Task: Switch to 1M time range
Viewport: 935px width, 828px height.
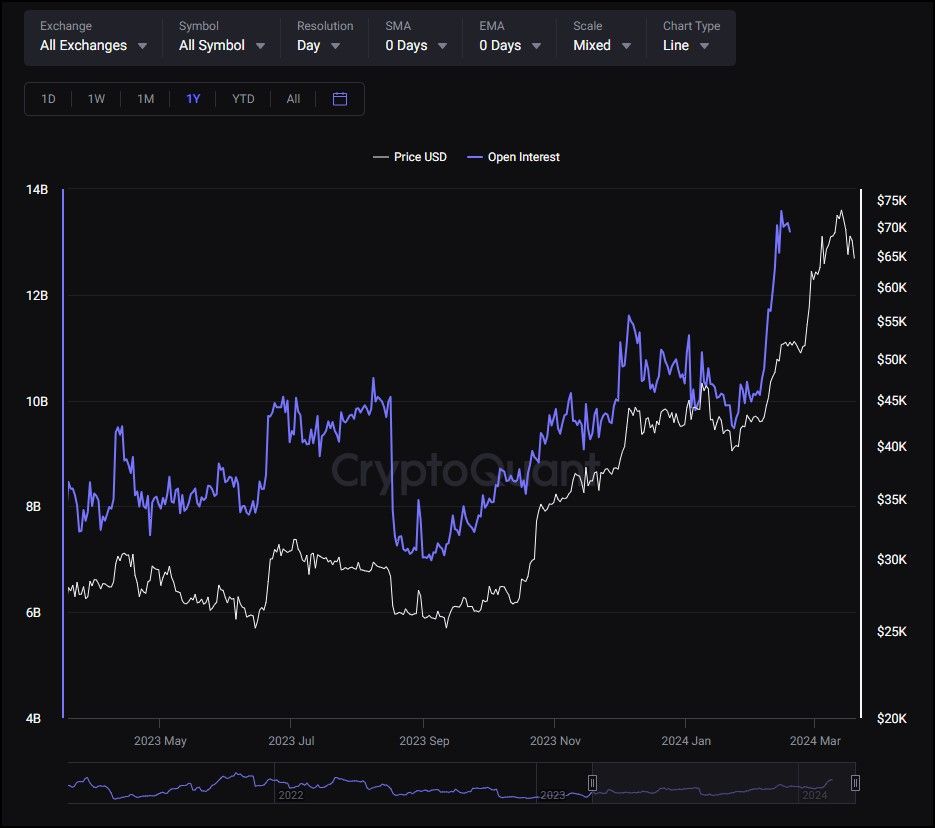Action: [145, 99]
